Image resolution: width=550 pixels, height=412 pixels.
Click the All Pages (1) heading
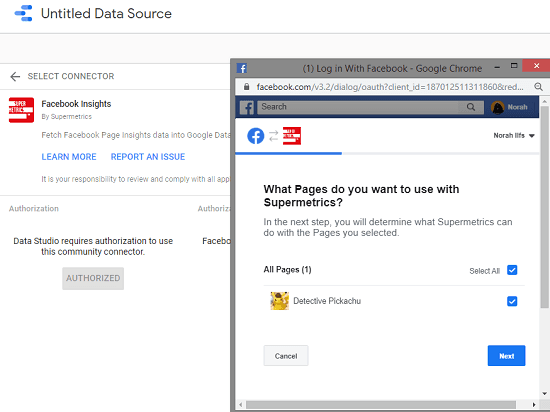tap(288, 270)
